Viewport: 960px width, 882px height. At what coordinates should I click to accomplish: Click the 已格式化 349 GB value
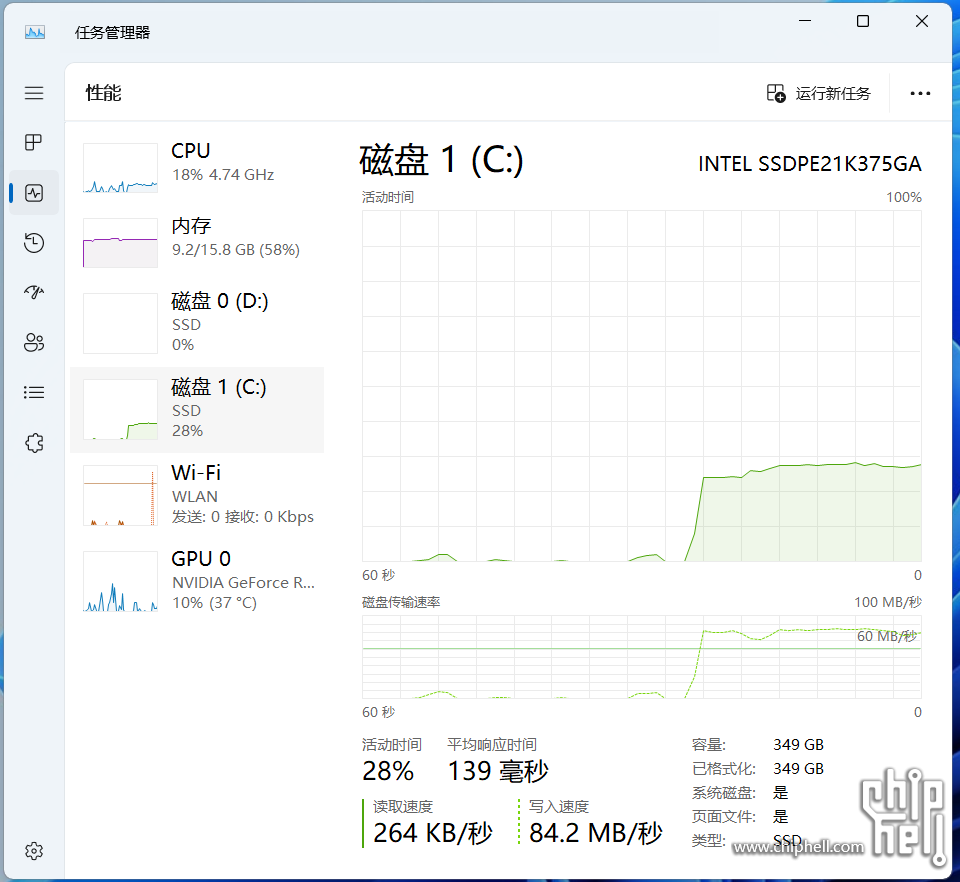(x=798, y=768)
